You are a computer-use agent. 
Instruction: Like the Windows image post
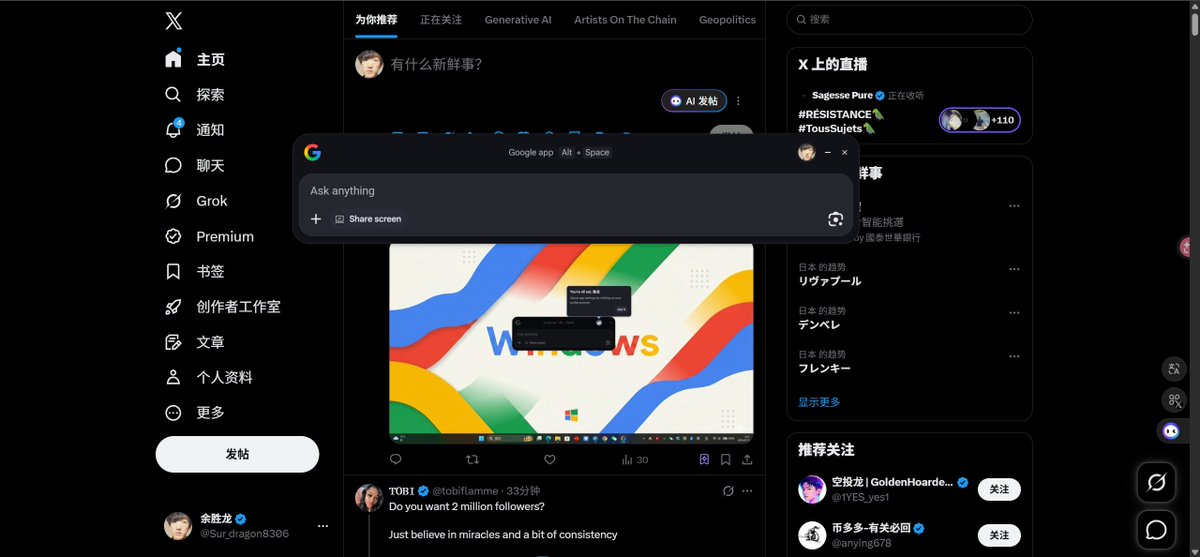(x=550, y=460)
